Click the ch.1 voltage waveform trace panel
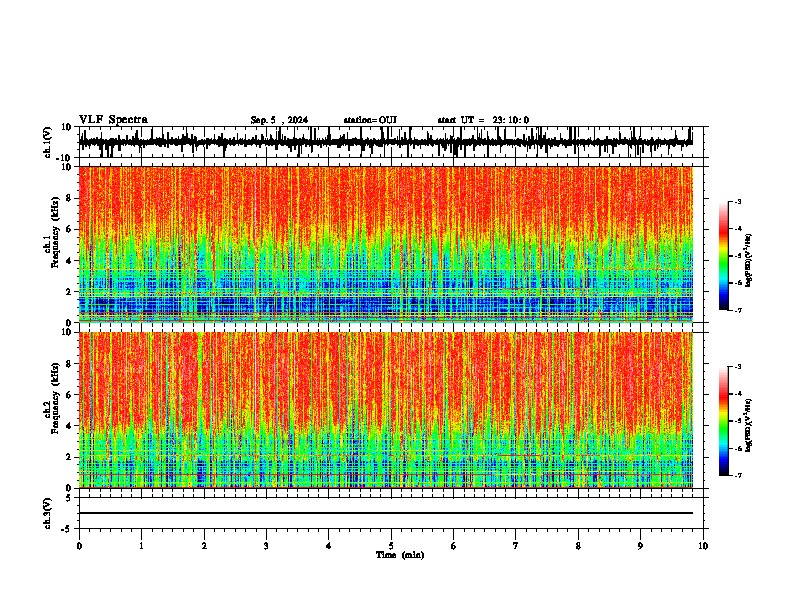 390,142
